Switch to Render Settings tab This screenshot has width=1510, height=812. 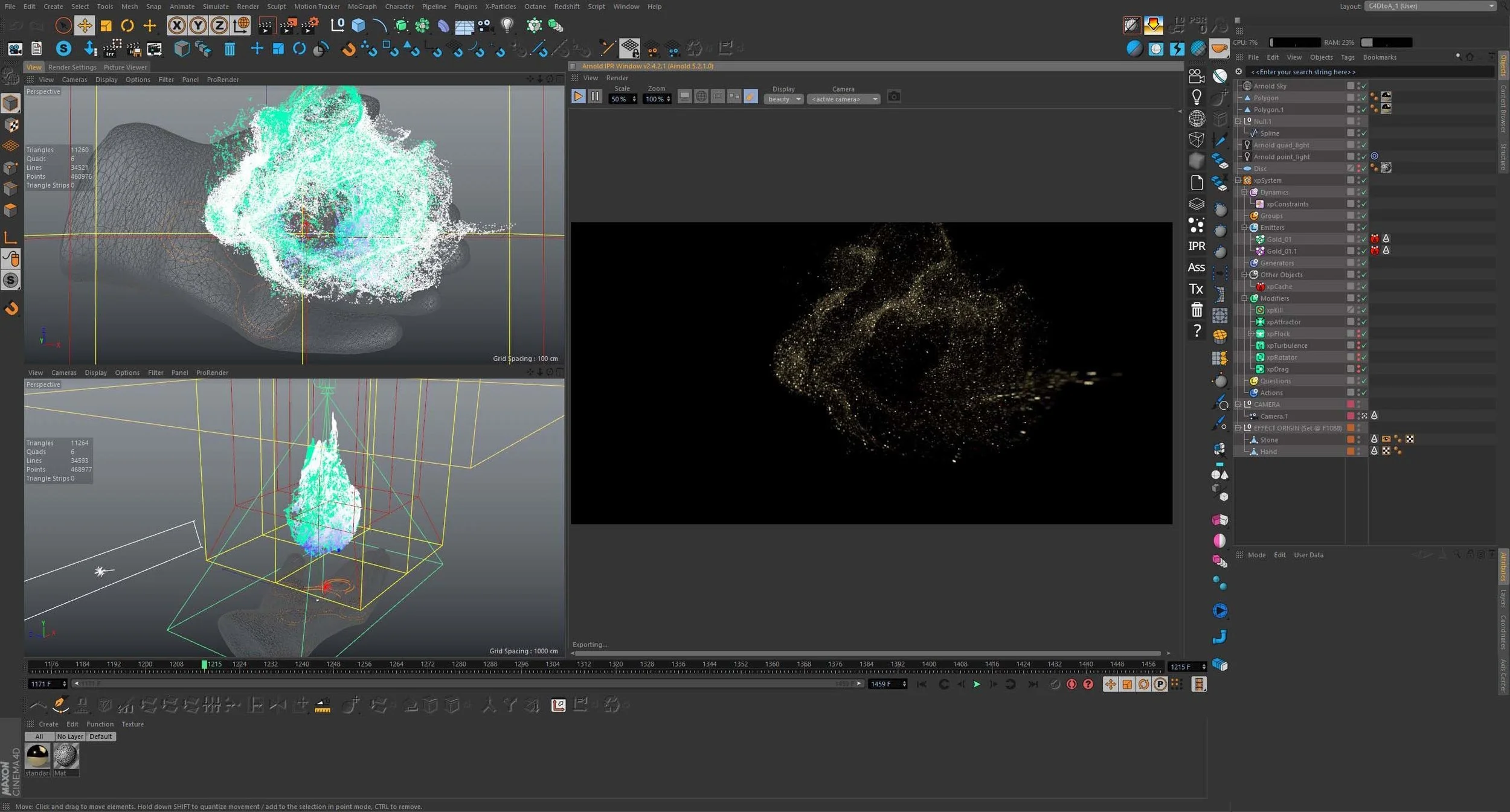[72, 67]
